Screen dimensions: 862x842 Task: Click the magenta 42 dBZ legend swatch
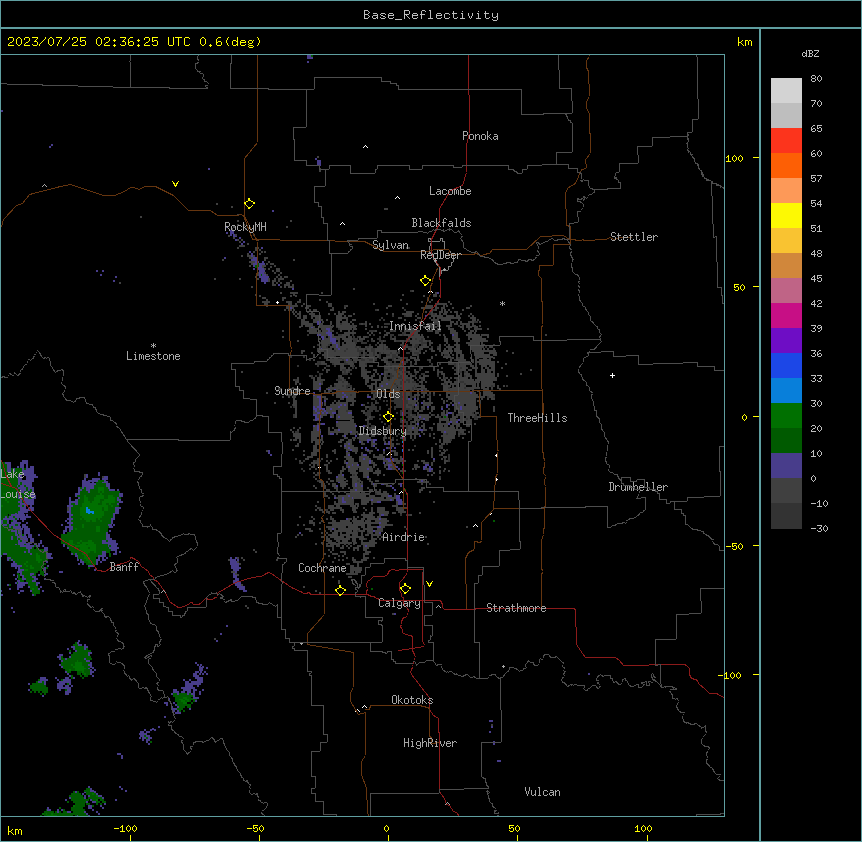(786, 315)
